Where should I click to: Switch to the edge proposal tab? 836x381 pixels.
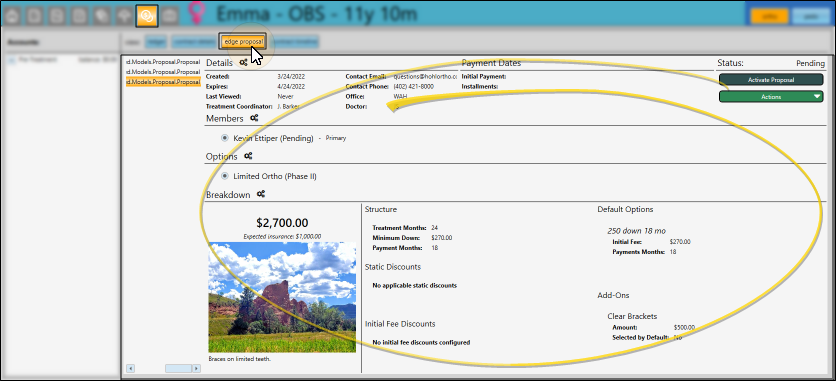[243, 42]
